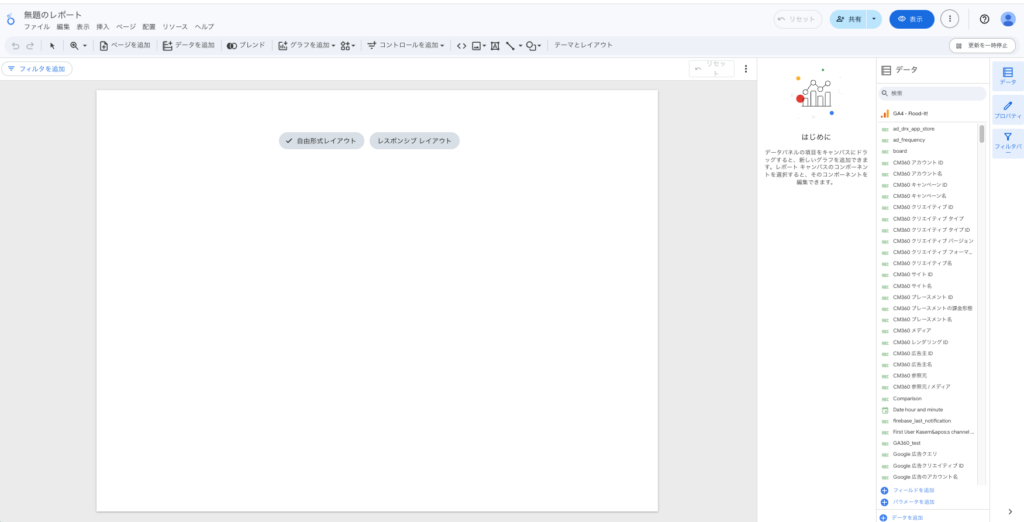The image size is (1024, 522).
Task: Click the Looker Studio logo
Action: pyautogui.click(x=11, y=19)
